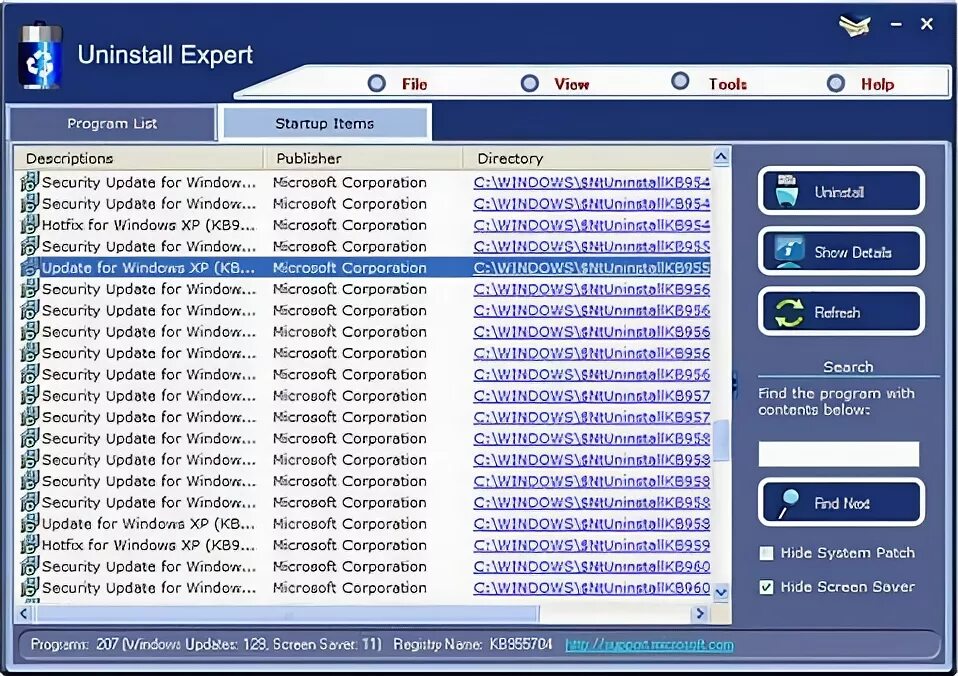This screenshot has width=958, height=676.
Task: Click the scrollbar down arrow
Action: (x=721, y=591)
